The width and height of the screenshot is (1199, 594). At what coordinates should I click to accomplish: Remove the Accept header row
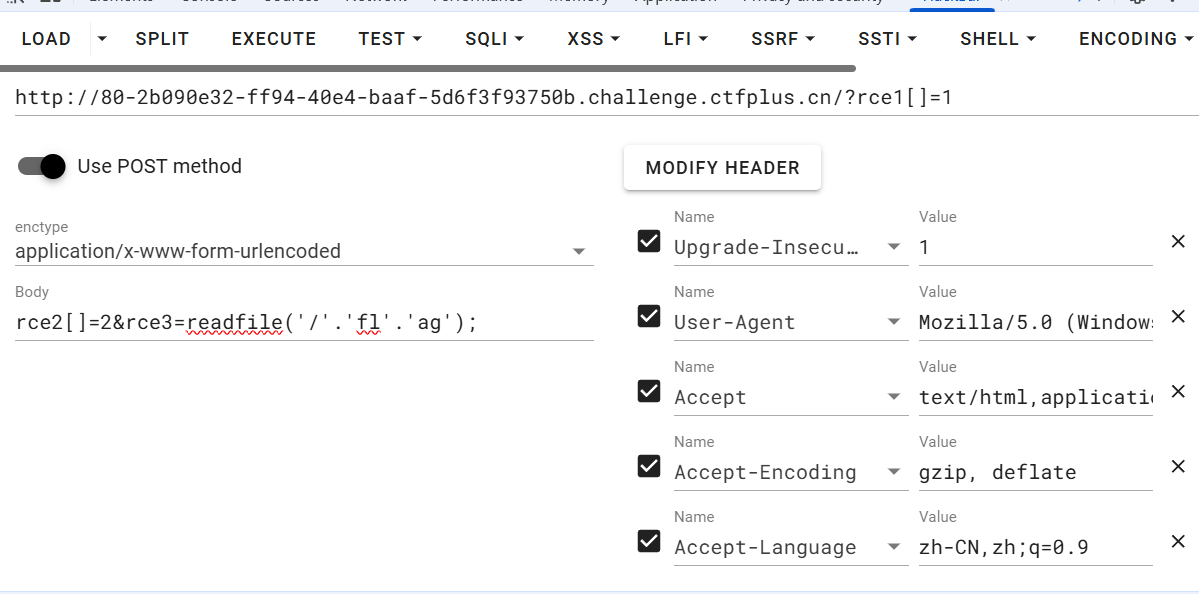pos(1177,391)
